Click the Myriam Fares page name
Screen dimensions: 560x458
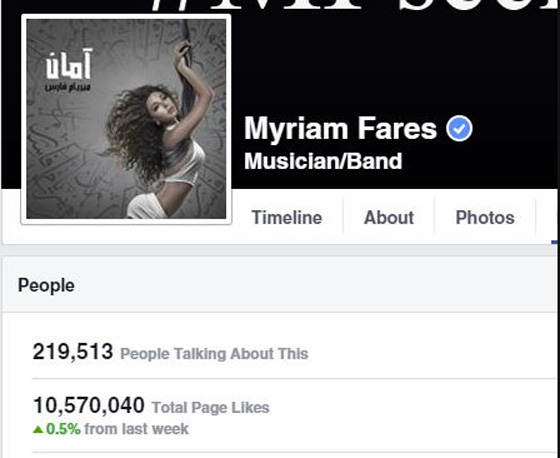point(340,129)
